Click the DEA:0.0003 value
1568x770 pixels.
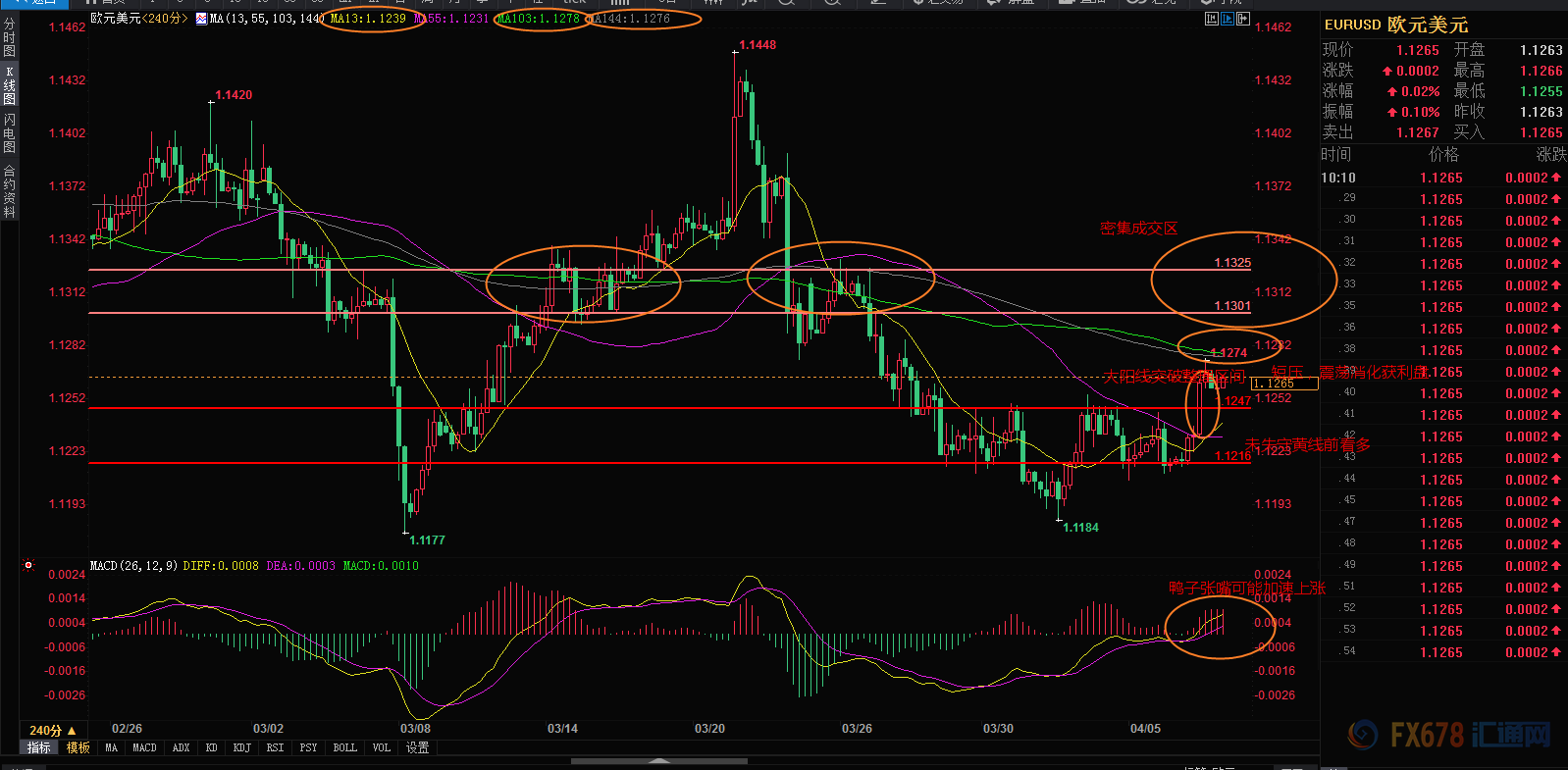[301, 566]
